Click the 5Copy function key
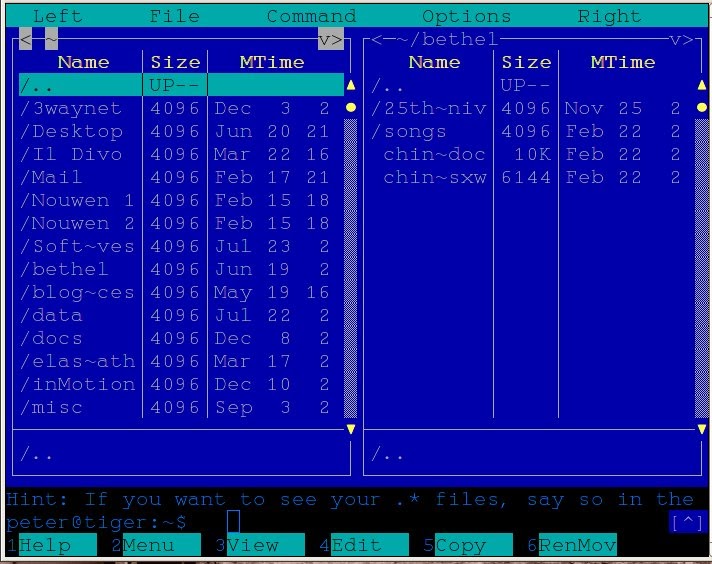 tap(468, 545)
